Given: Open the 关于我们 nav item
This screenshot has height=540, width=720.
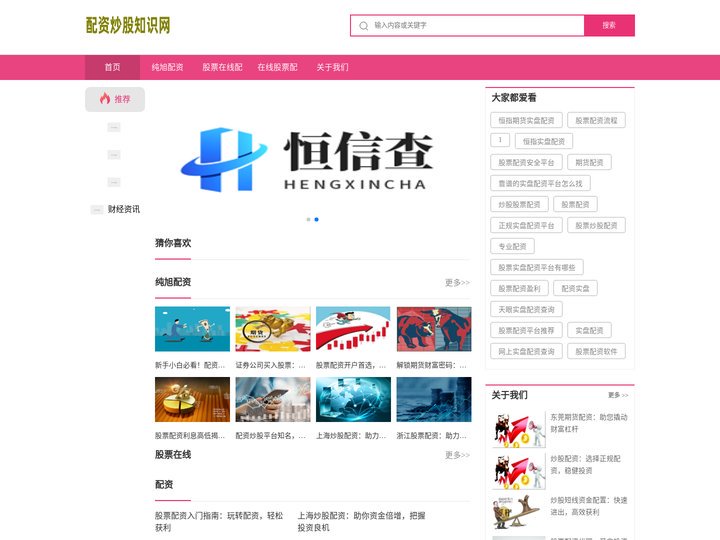Looking at the screenshot, I should coord(332,68).
